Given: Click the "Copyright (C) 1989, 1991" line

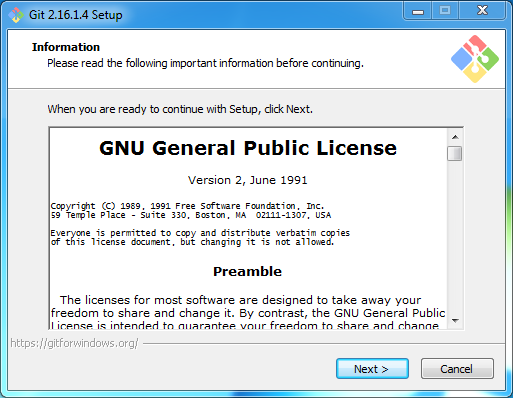Looking at the screenshot, I should pos(187,206).
